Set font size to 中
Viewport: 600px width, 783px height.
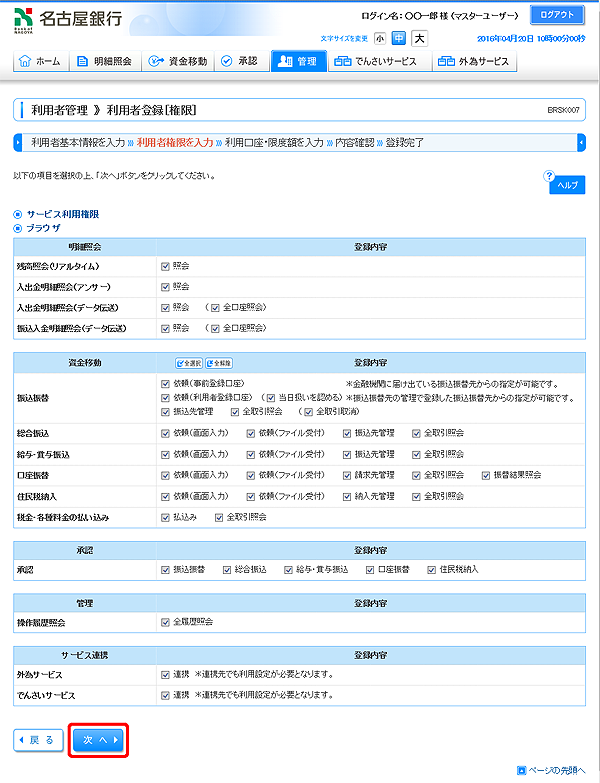pos(398,38)
